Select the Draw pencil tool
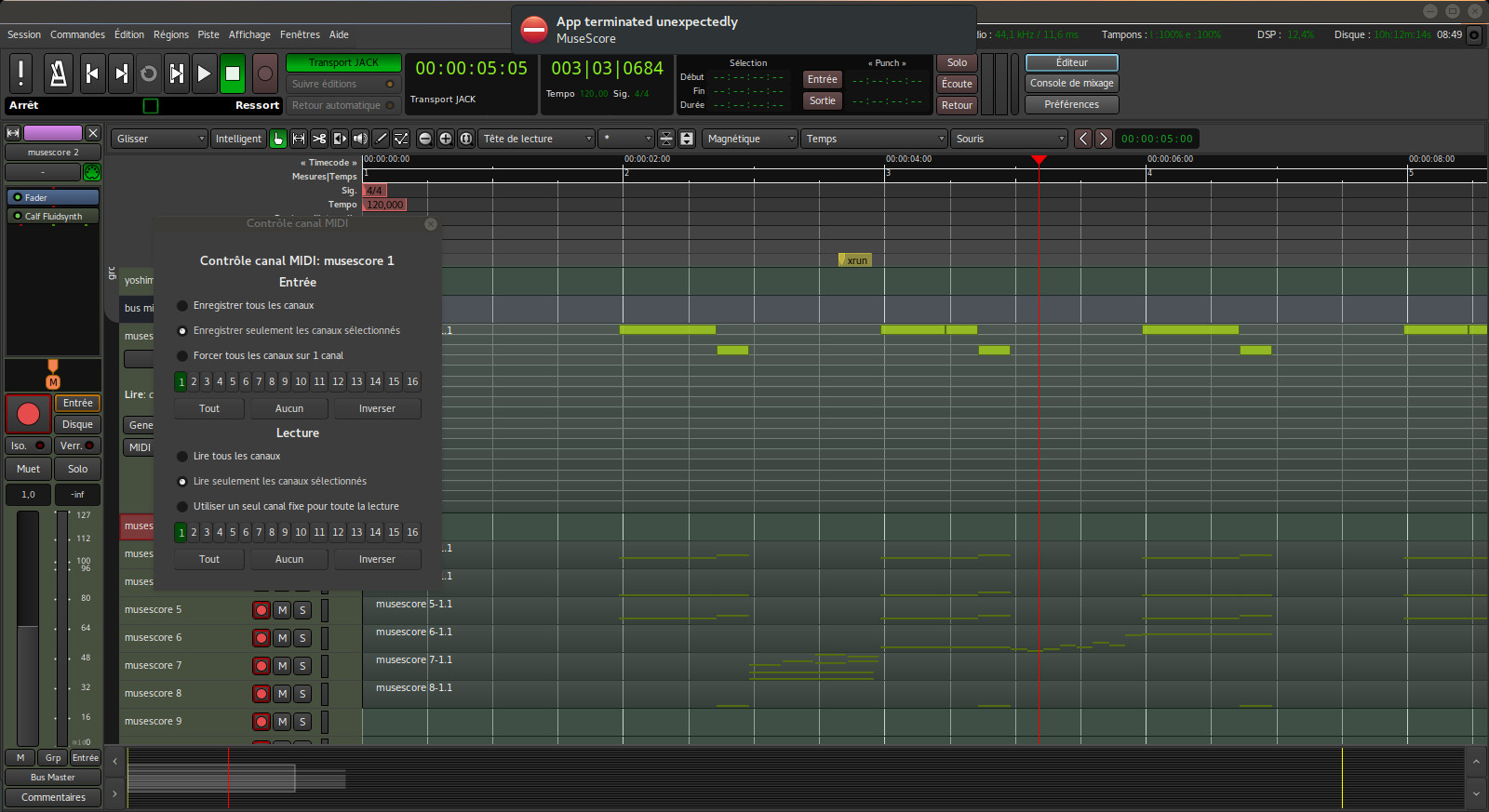Viewport: 1489px width, 812px height. (x=381, y=139)
